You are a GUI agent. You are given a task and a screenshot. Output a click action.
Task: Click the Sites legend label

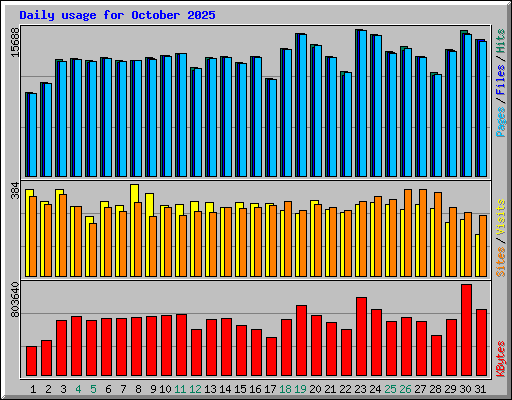501,262
